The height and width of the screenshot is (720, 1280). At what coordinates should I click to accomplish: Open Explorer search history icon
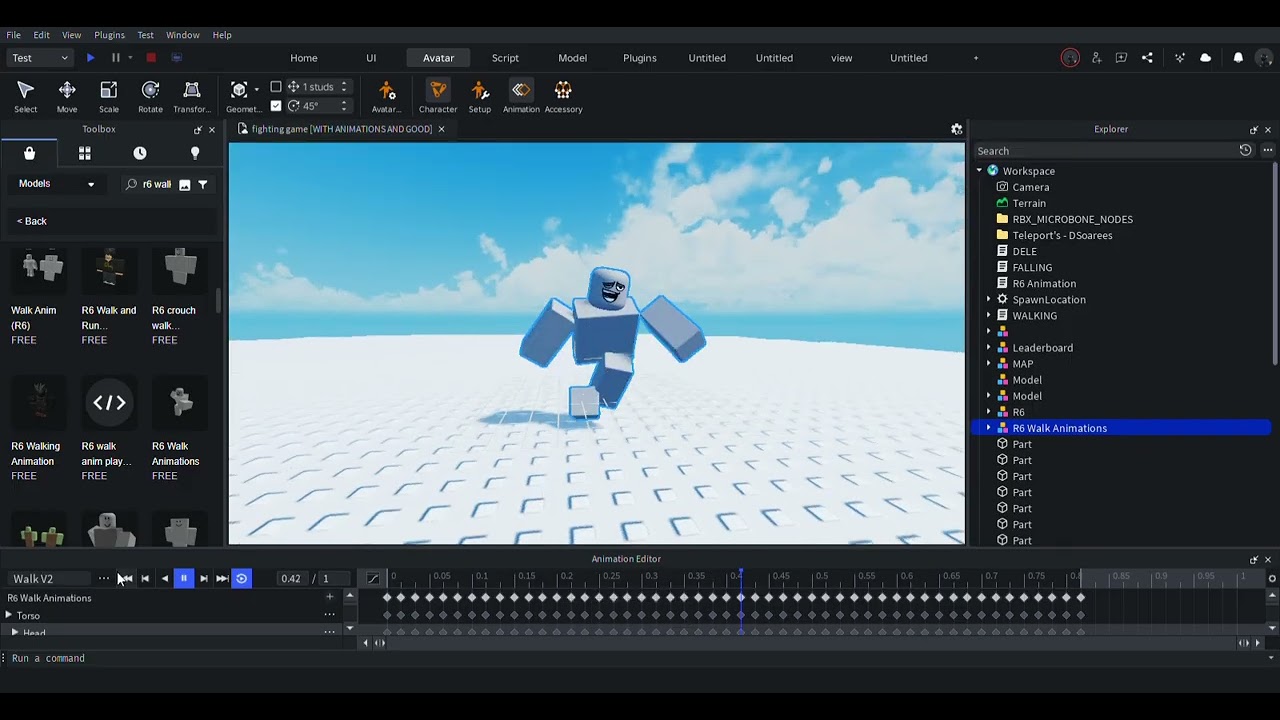(x=1245, y=150)
